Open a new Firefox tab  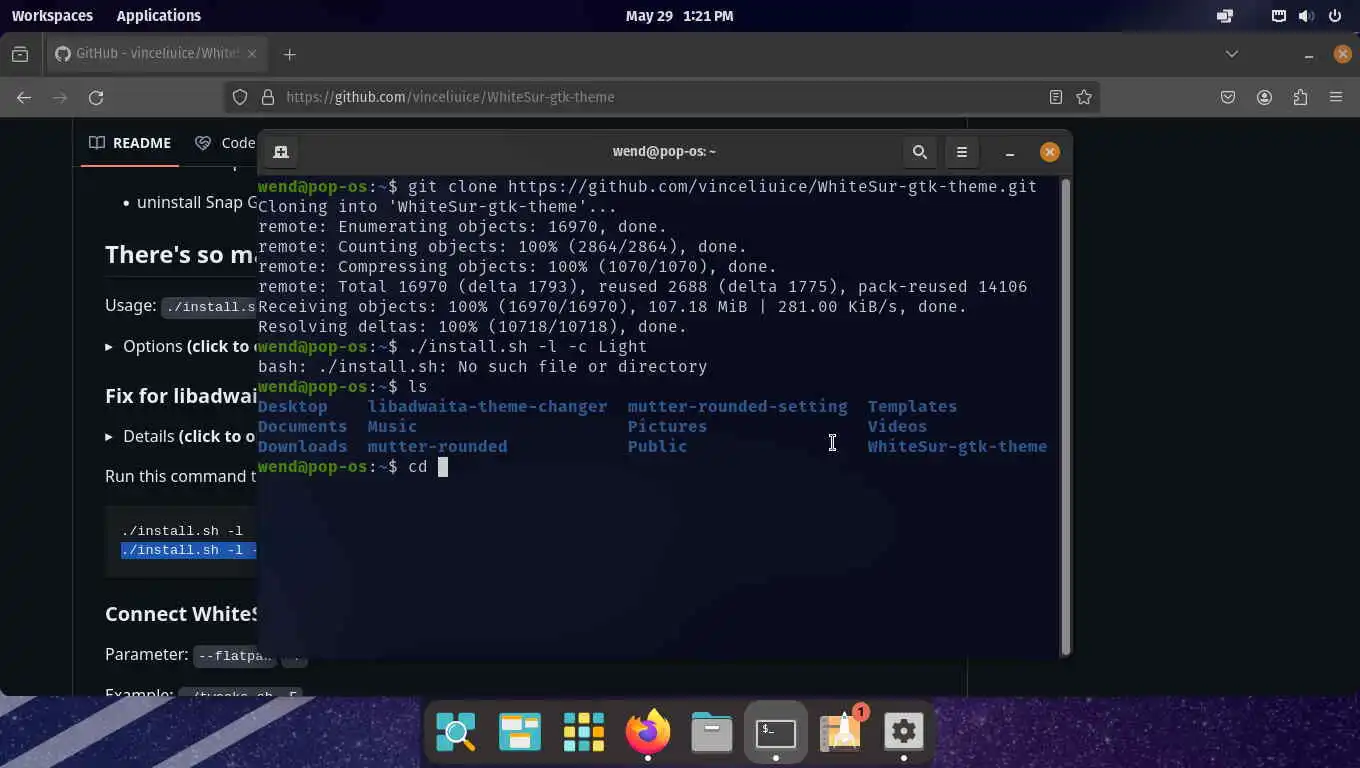[x=290, y=54]
